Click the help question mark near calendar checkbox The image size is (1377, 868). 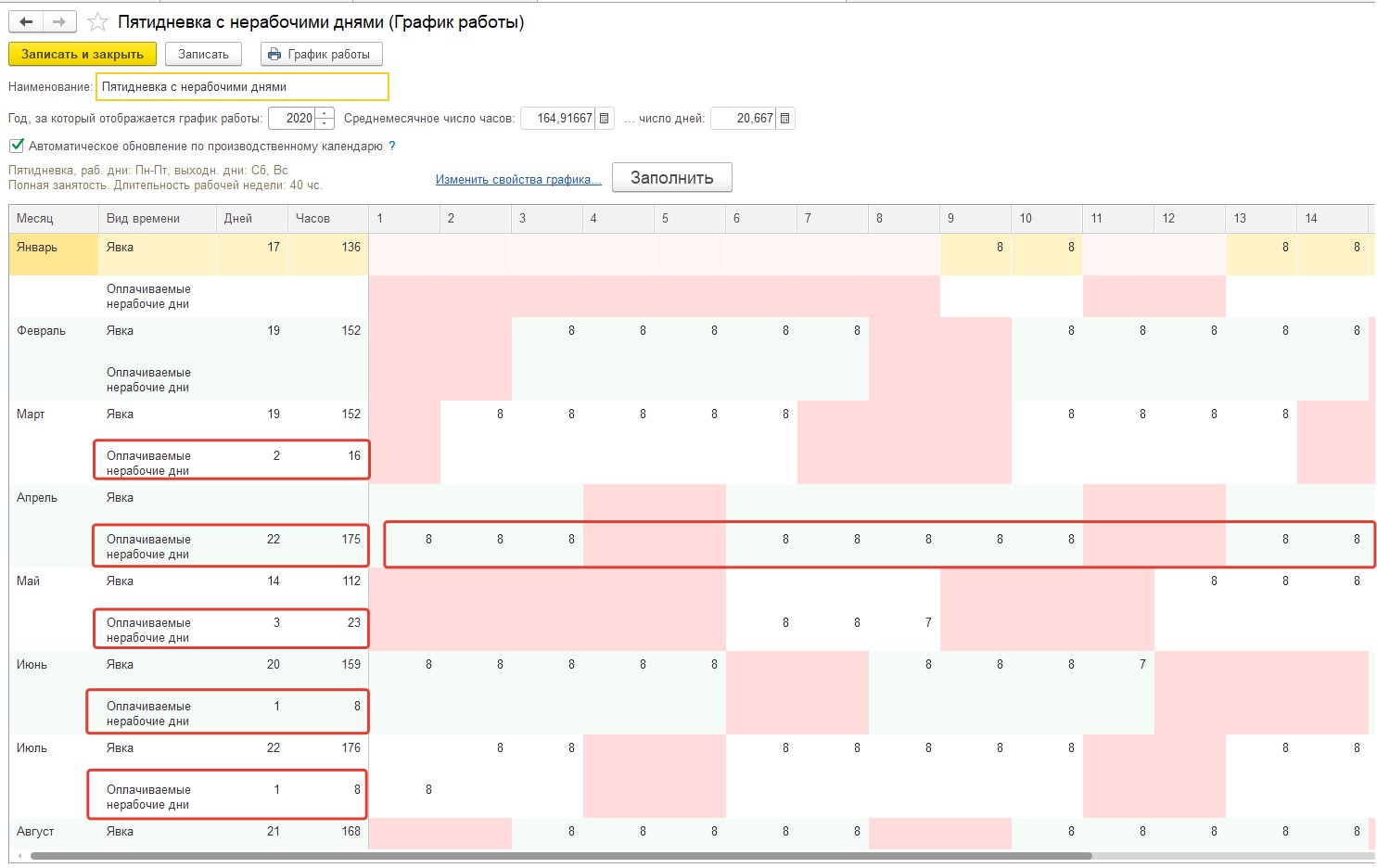click(x=392, y=146)
